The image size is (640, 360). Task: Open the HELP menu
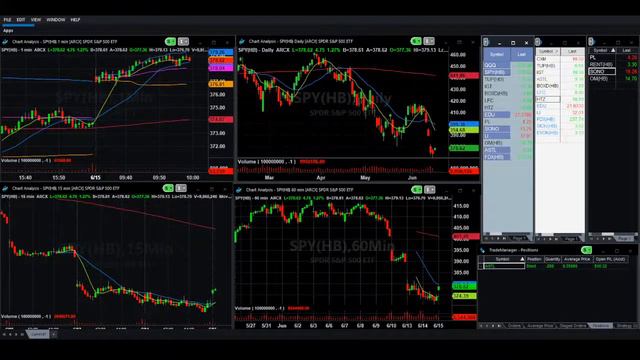pos(75,20)
